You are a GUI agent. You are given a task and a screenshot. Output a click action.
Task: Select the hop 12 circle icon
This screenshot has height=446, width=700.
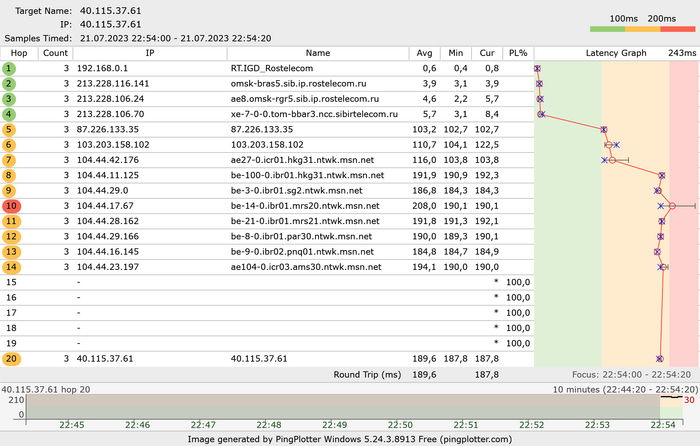(9, 236)
